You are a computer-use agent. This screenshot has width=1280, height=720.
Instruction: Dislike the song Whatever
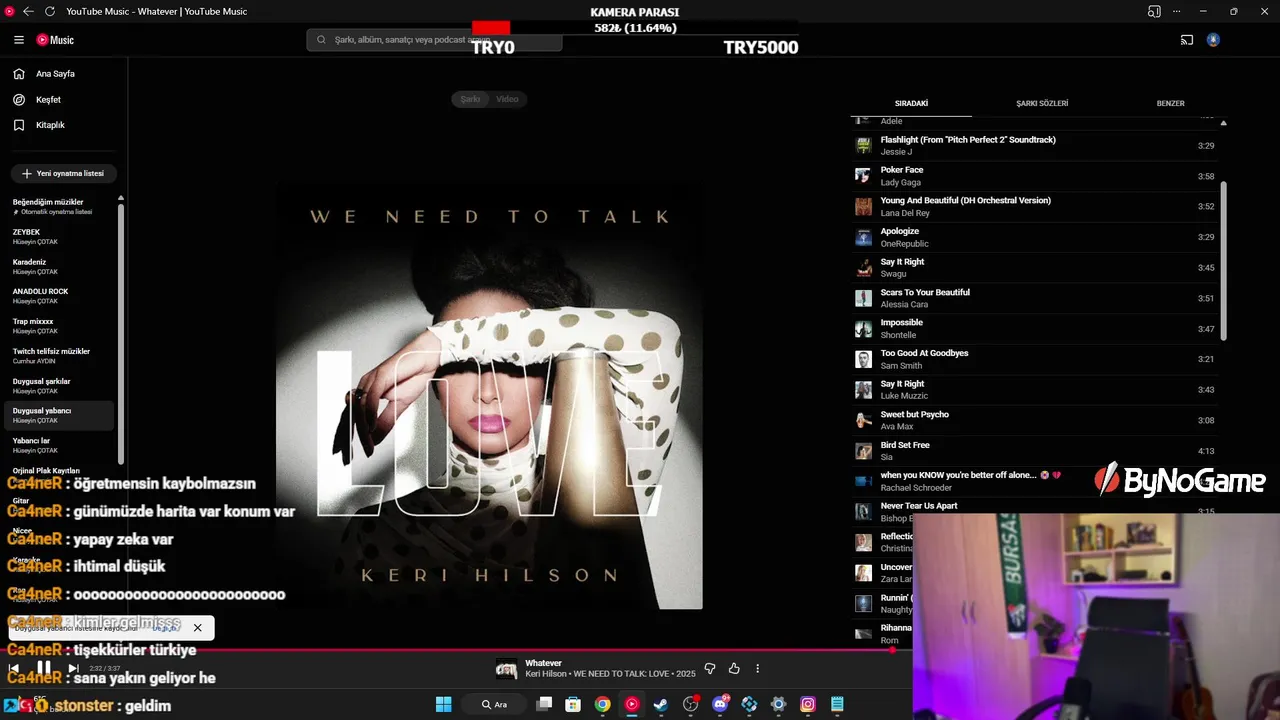710,668
